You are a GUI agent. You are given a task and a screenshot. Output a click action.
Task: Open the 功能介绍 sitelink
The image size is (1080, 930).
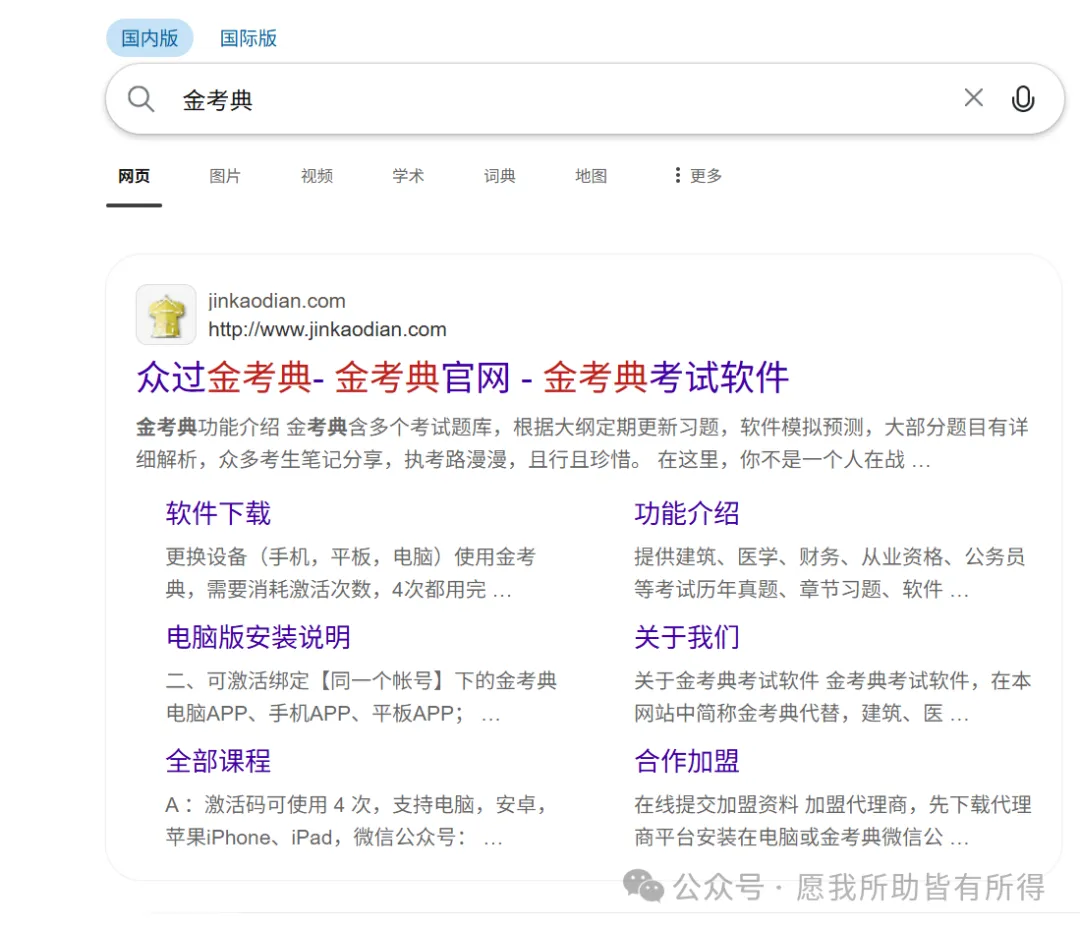(x=687, y=513)
